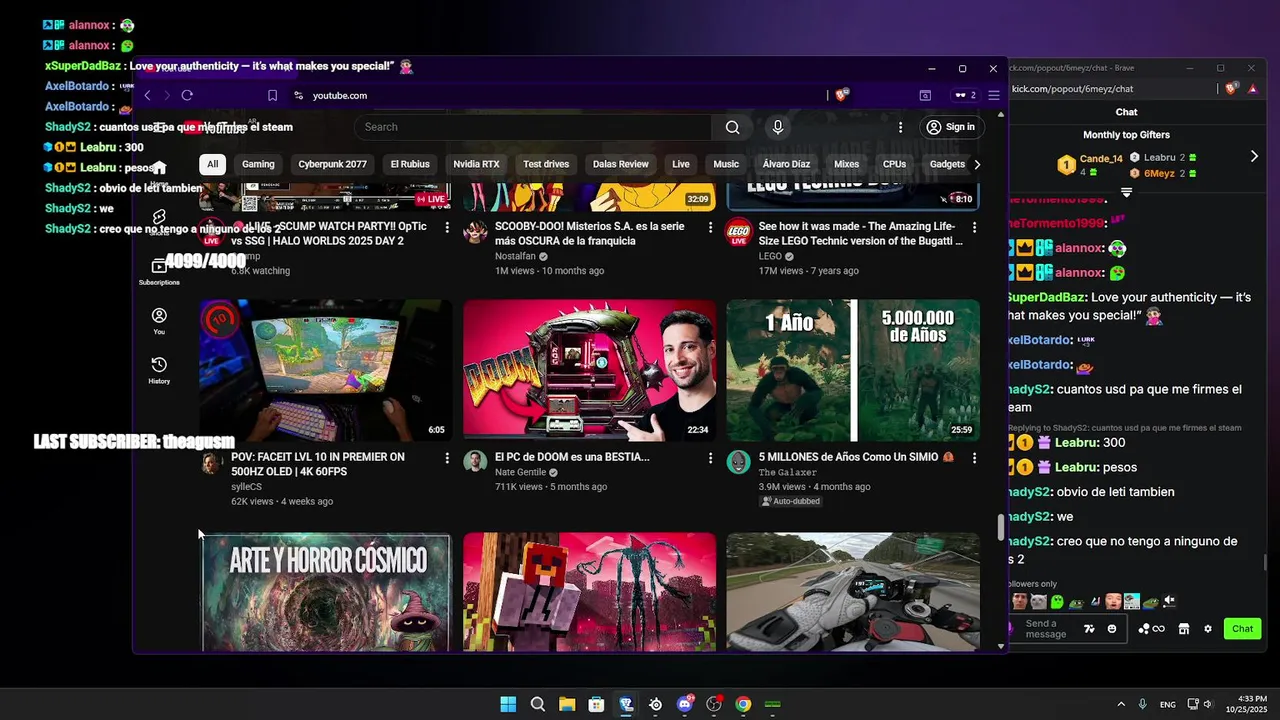The width and height of the screenshot is (1280, 720).
Task: Open the ARTE Y HORROR CÓSMICO thumbnail
Action: click(326, 592)
